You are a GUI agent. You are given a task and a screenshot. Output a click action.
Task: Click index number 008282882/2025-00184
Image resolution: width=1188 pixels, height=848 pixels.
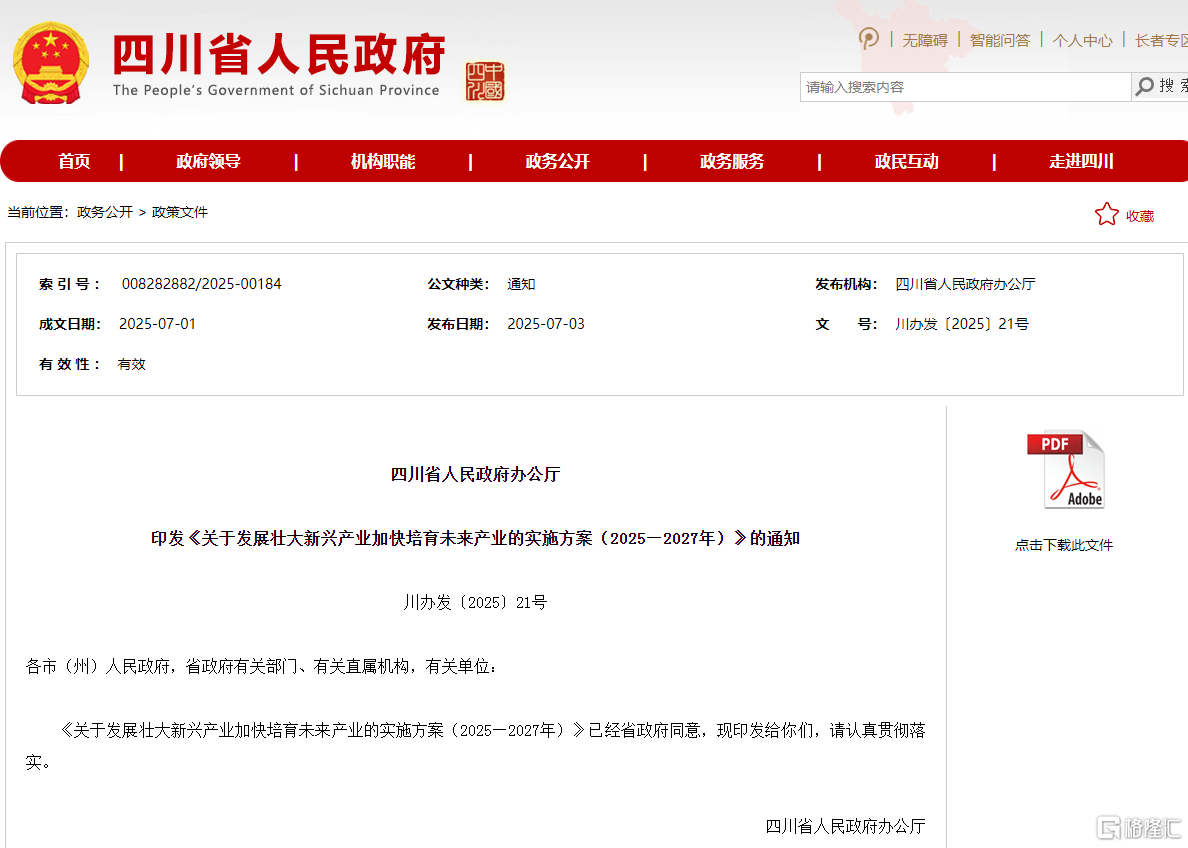coord(202,284)
